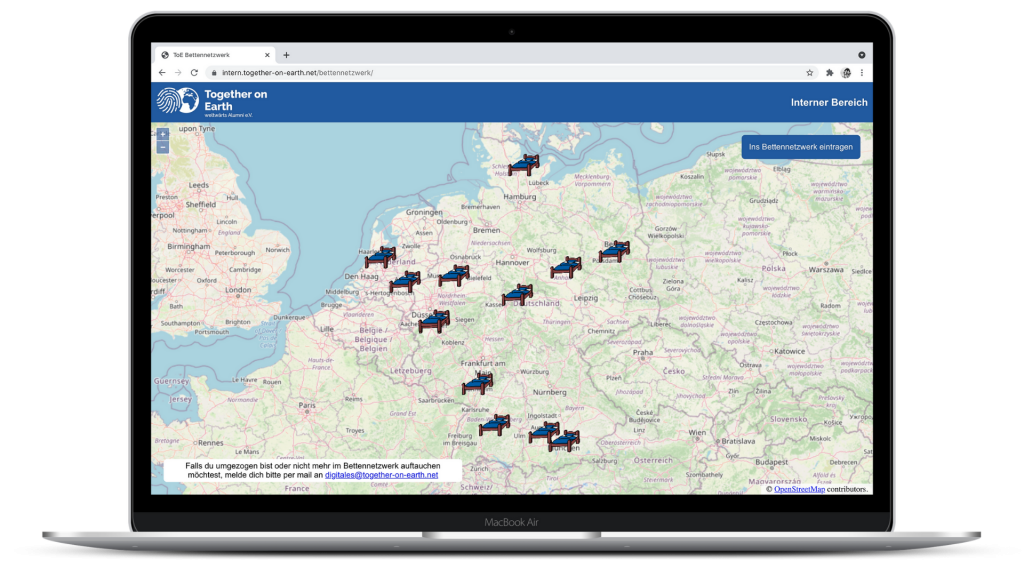Bookmark this page with the star icon

point(810,73)
